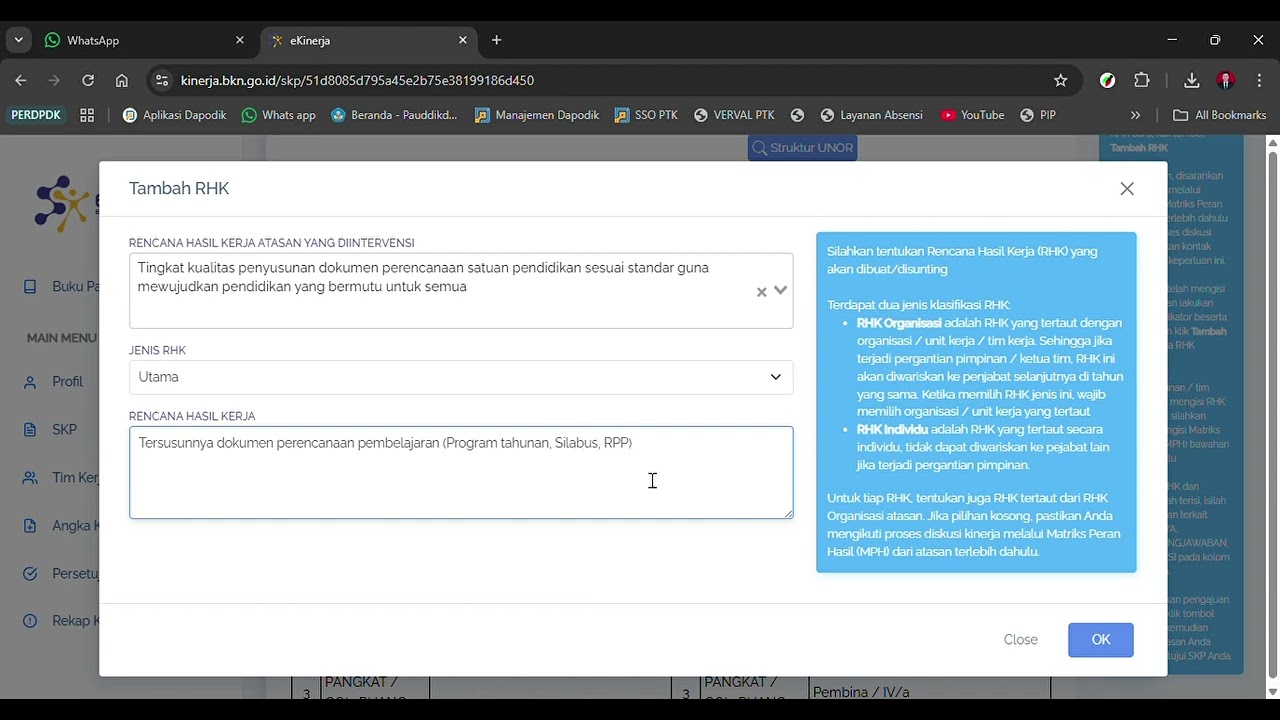
Task: Click the Struktur UNOR button
Action: (x=803, y=148)
